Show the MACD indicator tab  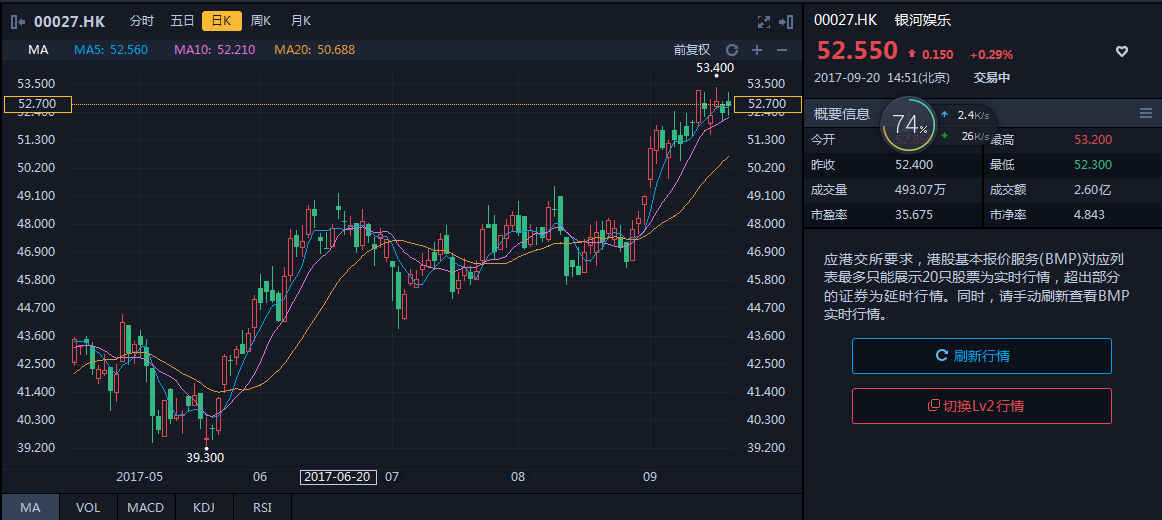146,508
